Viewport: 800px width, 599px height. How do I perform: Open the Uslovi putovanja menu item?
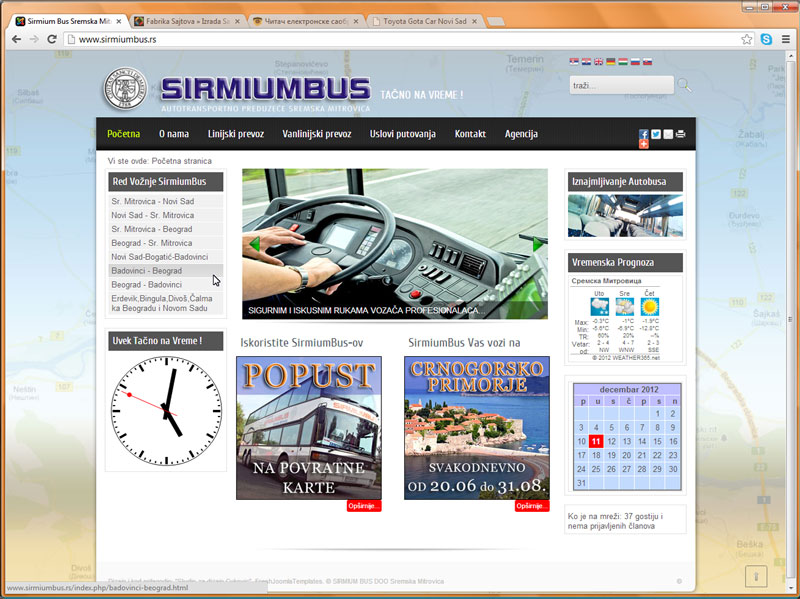402,134
